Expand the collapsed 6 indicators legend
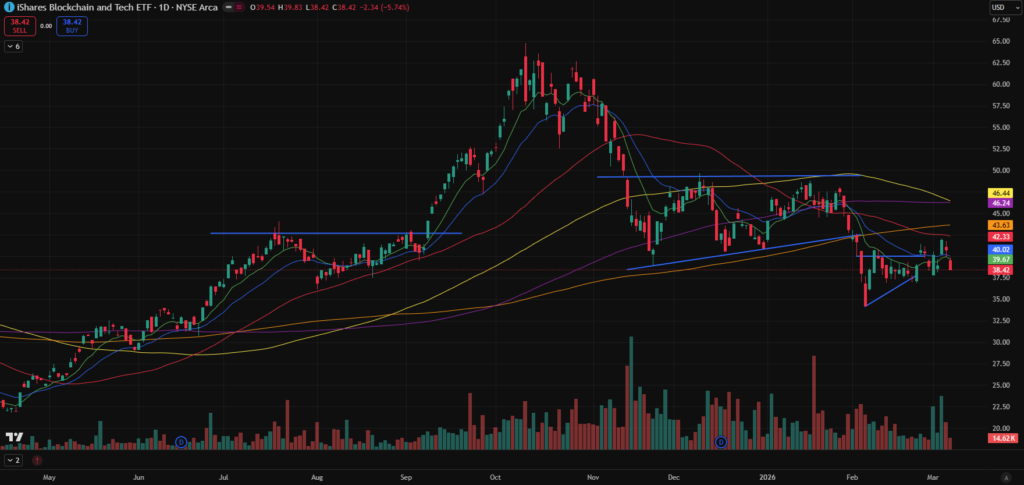This screenshot has width=1024, height=485. coord(13,46)
